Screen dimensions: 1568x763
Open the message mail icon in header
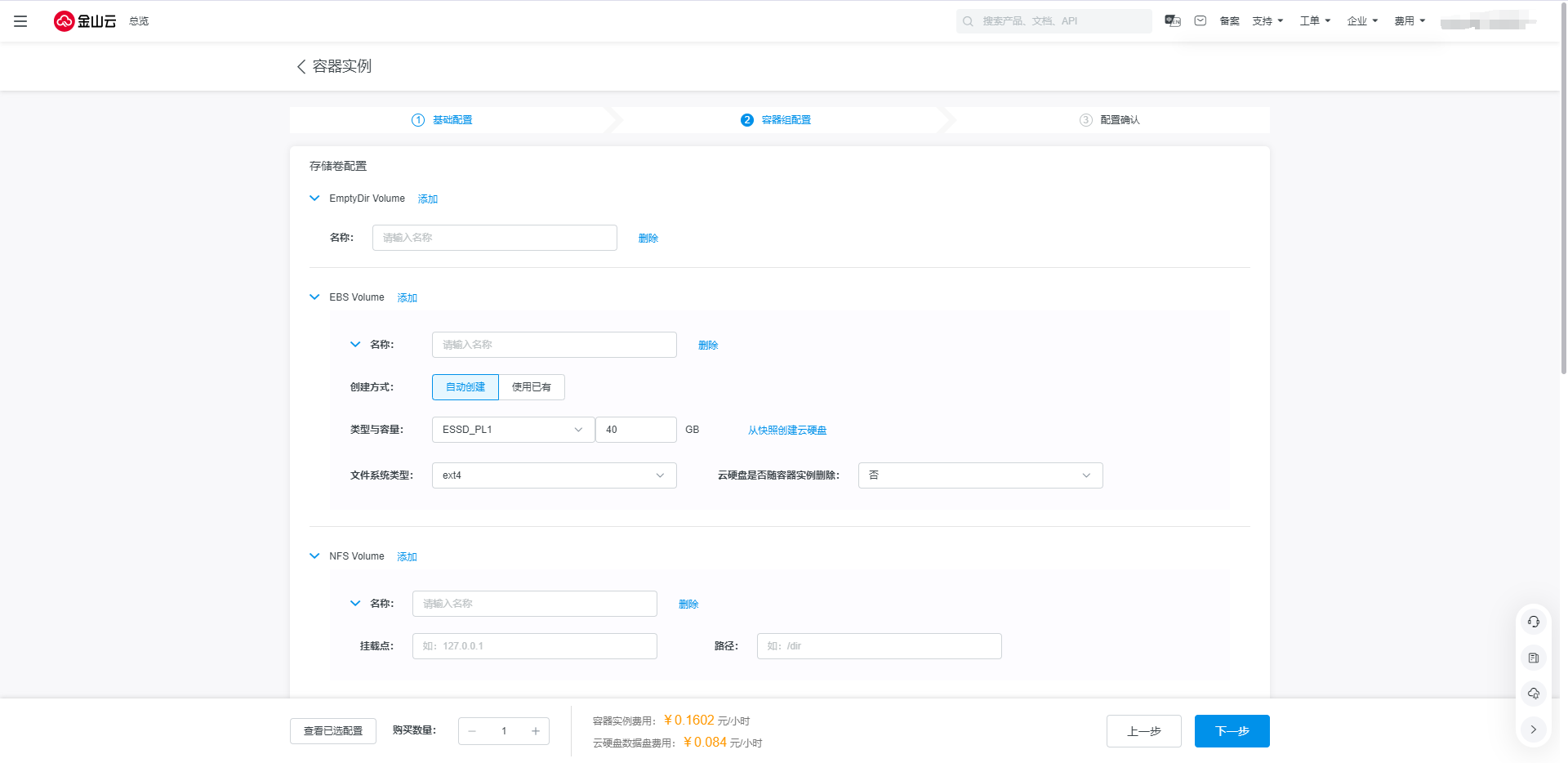[1200, 21]
